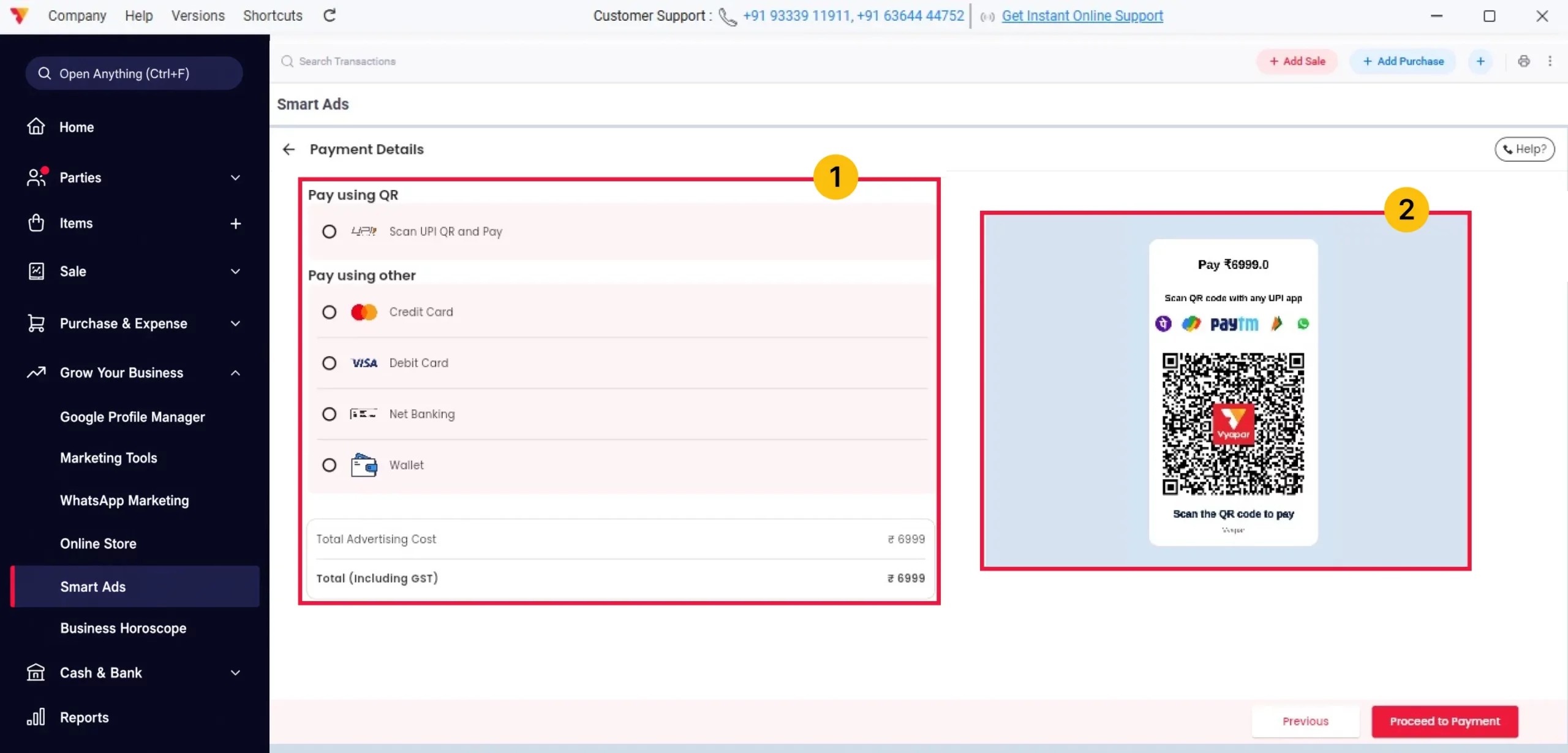Open Business Horoscope
Viewport: 1568px width, 753px height.
coord(123,629)
